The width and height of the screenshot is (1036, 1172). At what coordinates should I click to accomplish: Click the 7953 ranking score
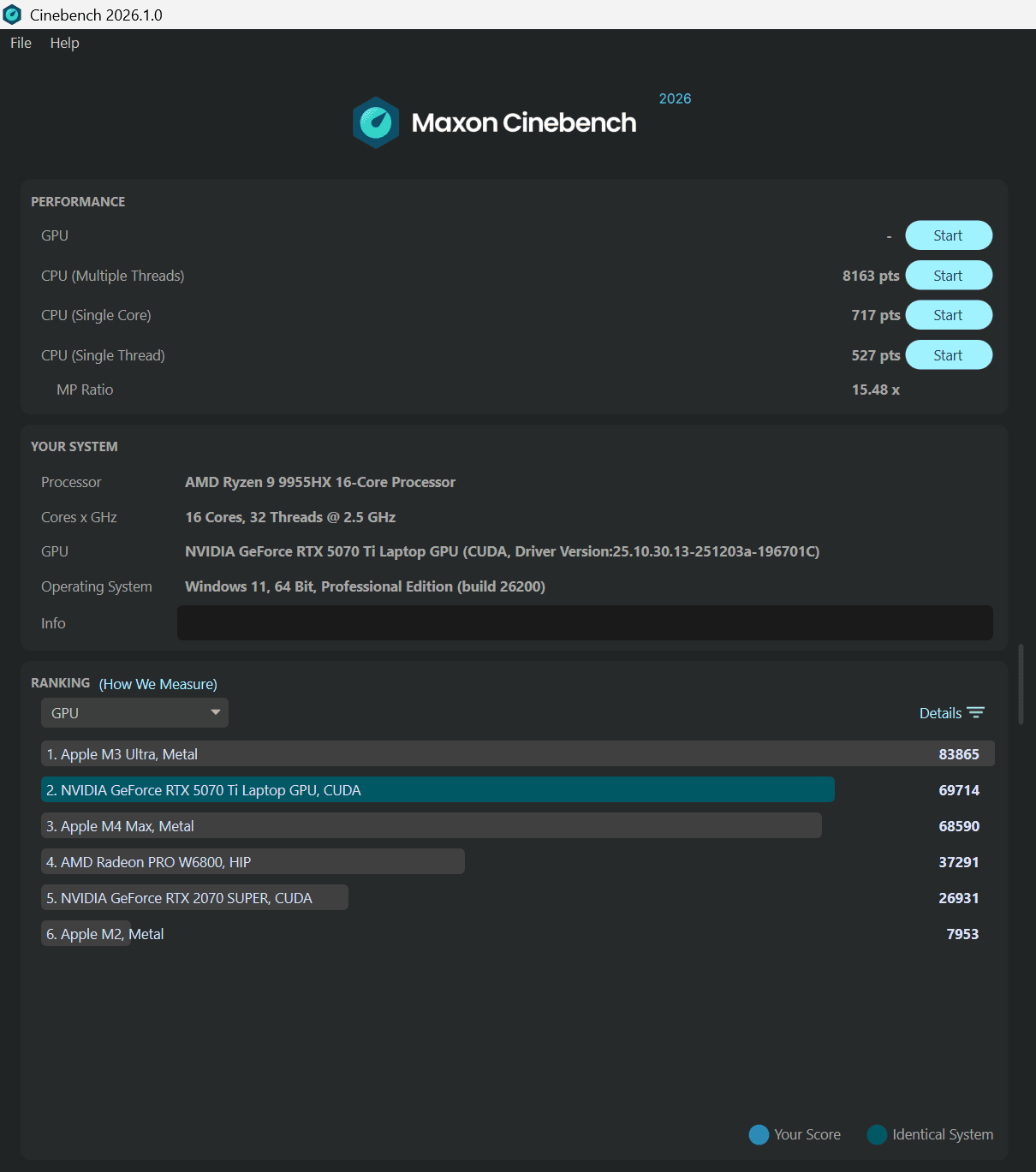coord(962,934)
